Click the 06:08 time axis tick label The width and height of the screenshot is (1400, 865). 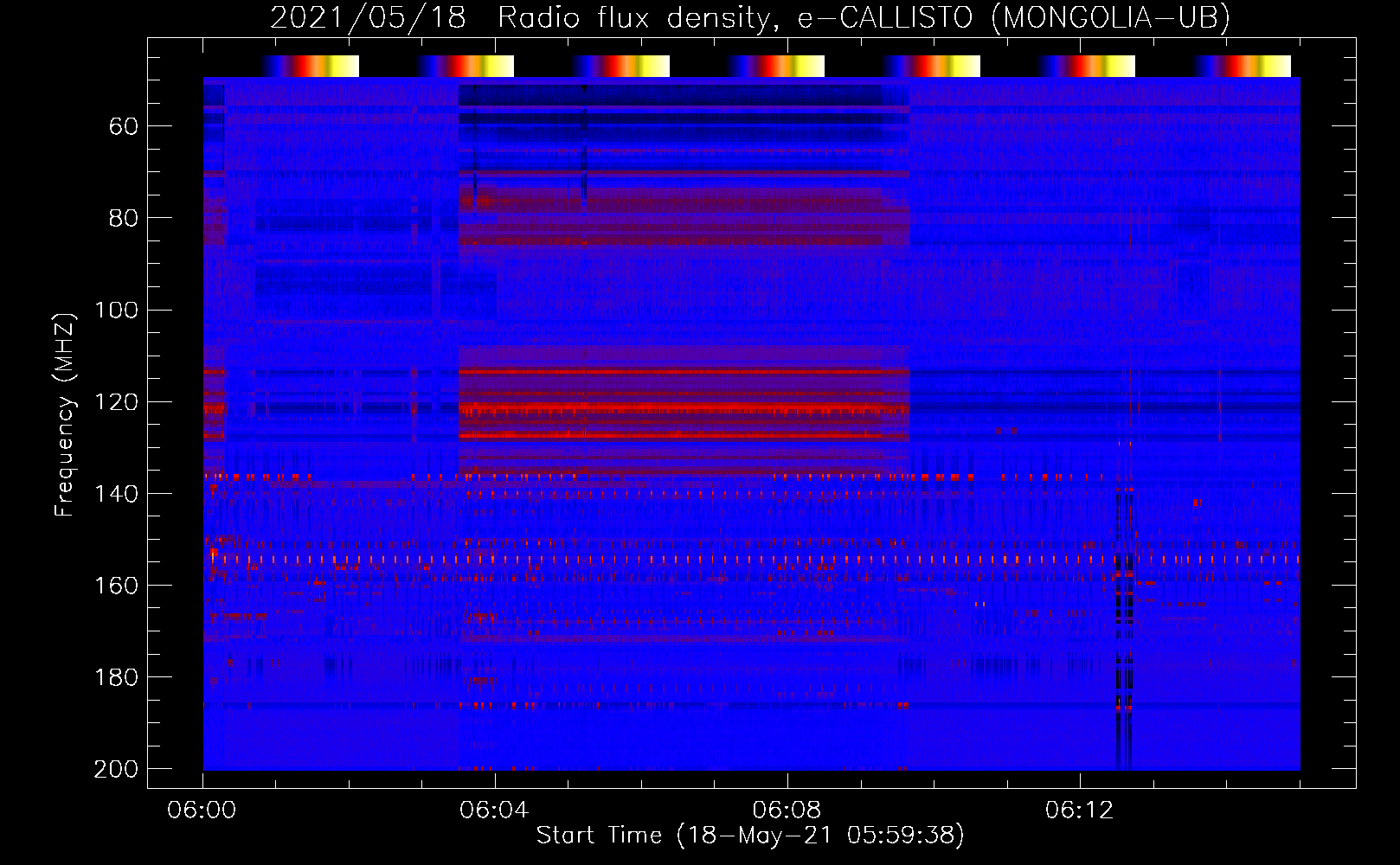(787, 811)
